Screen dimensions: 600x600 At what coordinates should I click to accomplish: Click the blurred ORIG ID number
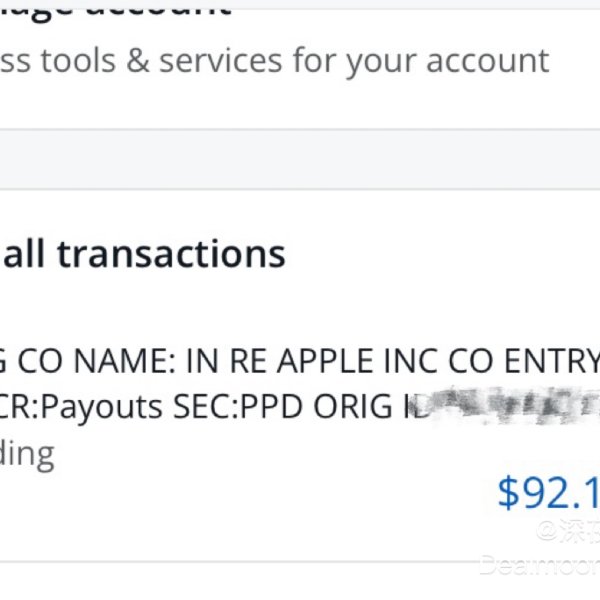click(500, 408)
